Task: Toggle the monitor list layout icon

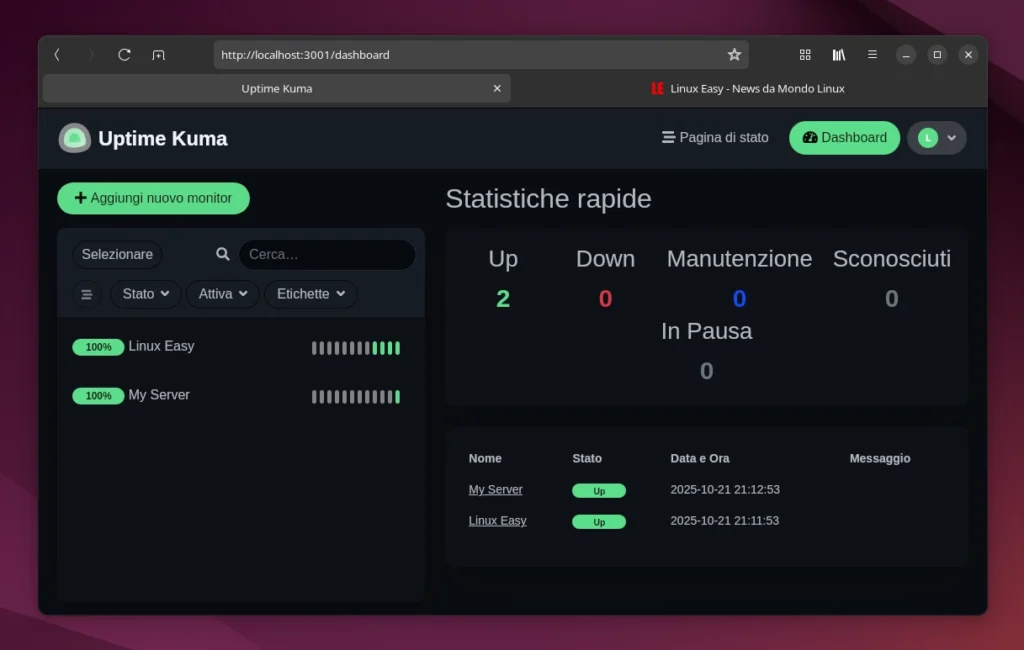Action: pos(86,294)
